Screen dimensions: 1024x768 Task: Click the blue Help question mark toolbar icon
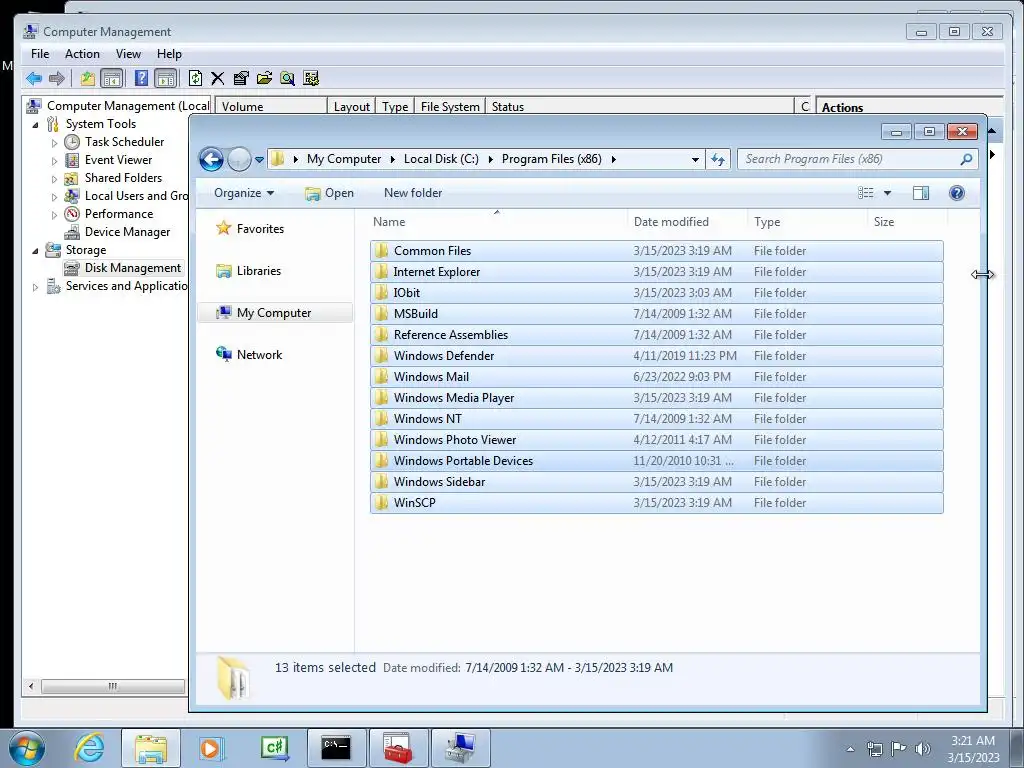click(x=141, y=79)
